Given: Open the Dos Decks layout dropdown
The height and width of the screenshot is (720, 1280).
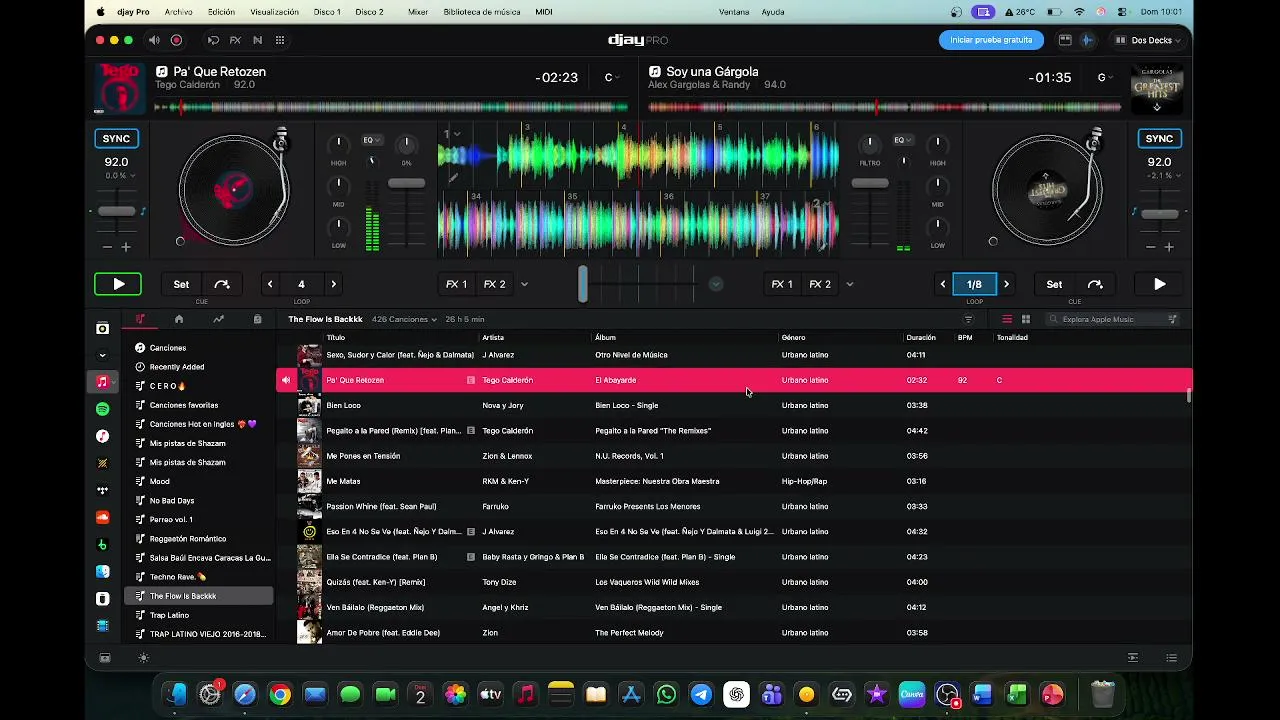Looking at the screenshot, I should (x=1156, y=40).
